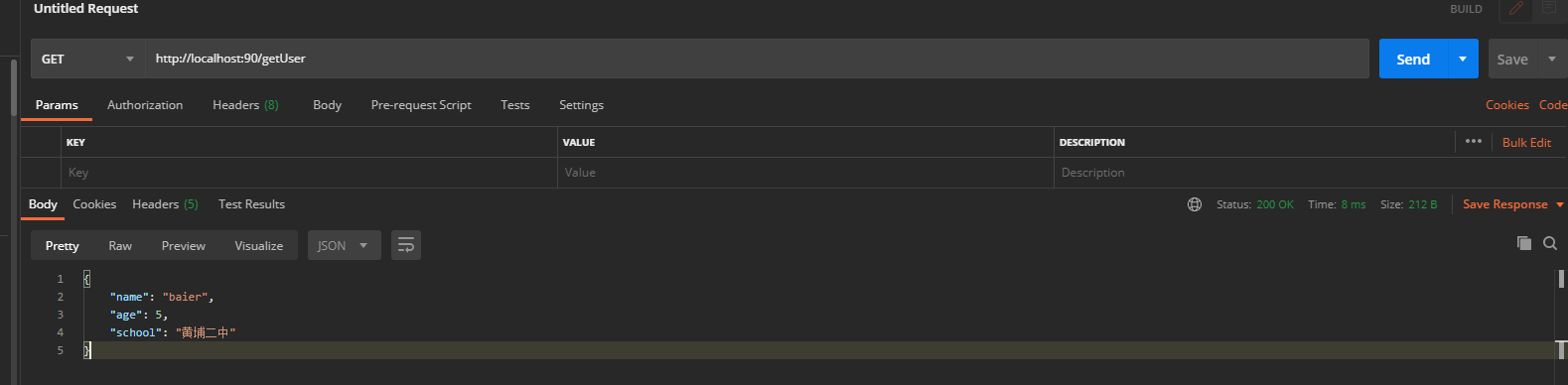Select the Preview response view

pyautogui.click(x=184, y=246)
